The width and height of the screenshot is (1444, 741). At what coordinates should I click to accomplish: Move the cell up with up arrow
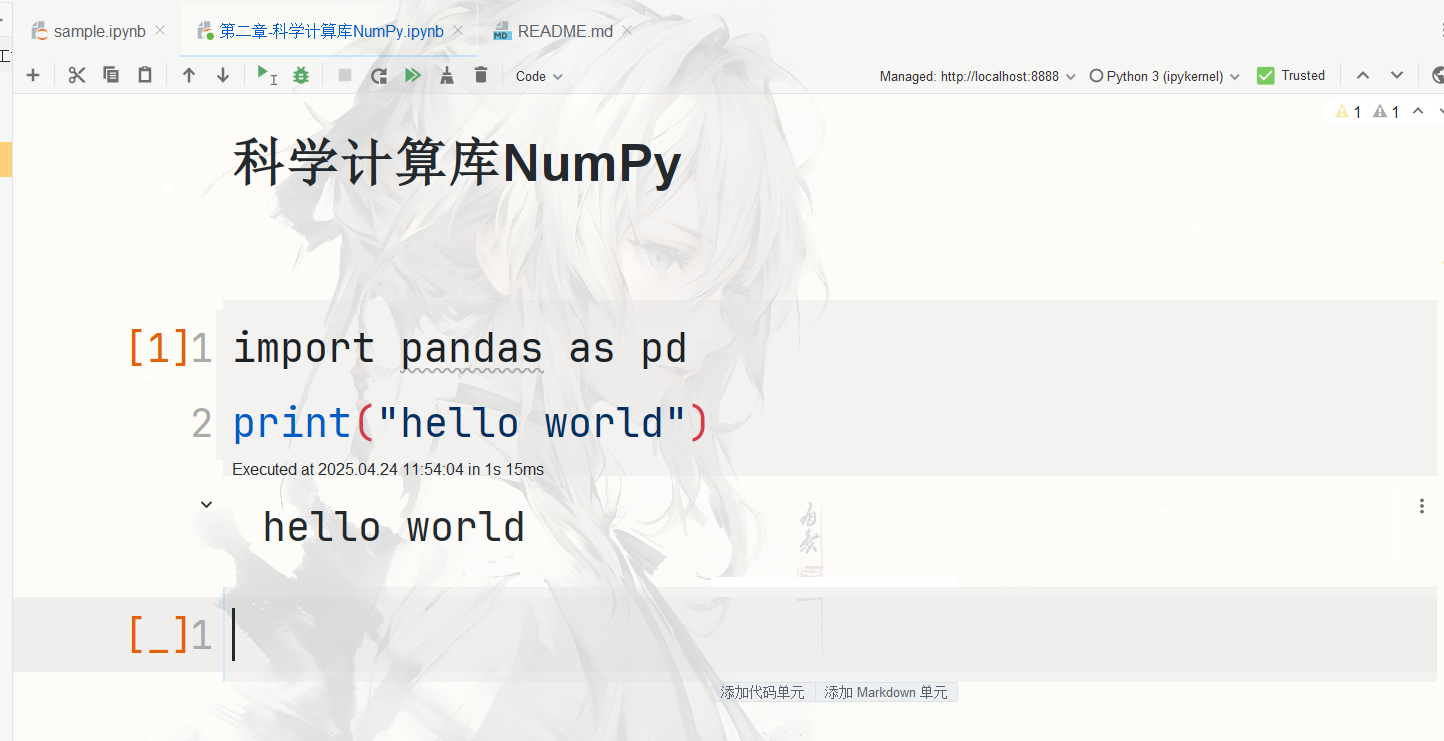tap(189, 75)
